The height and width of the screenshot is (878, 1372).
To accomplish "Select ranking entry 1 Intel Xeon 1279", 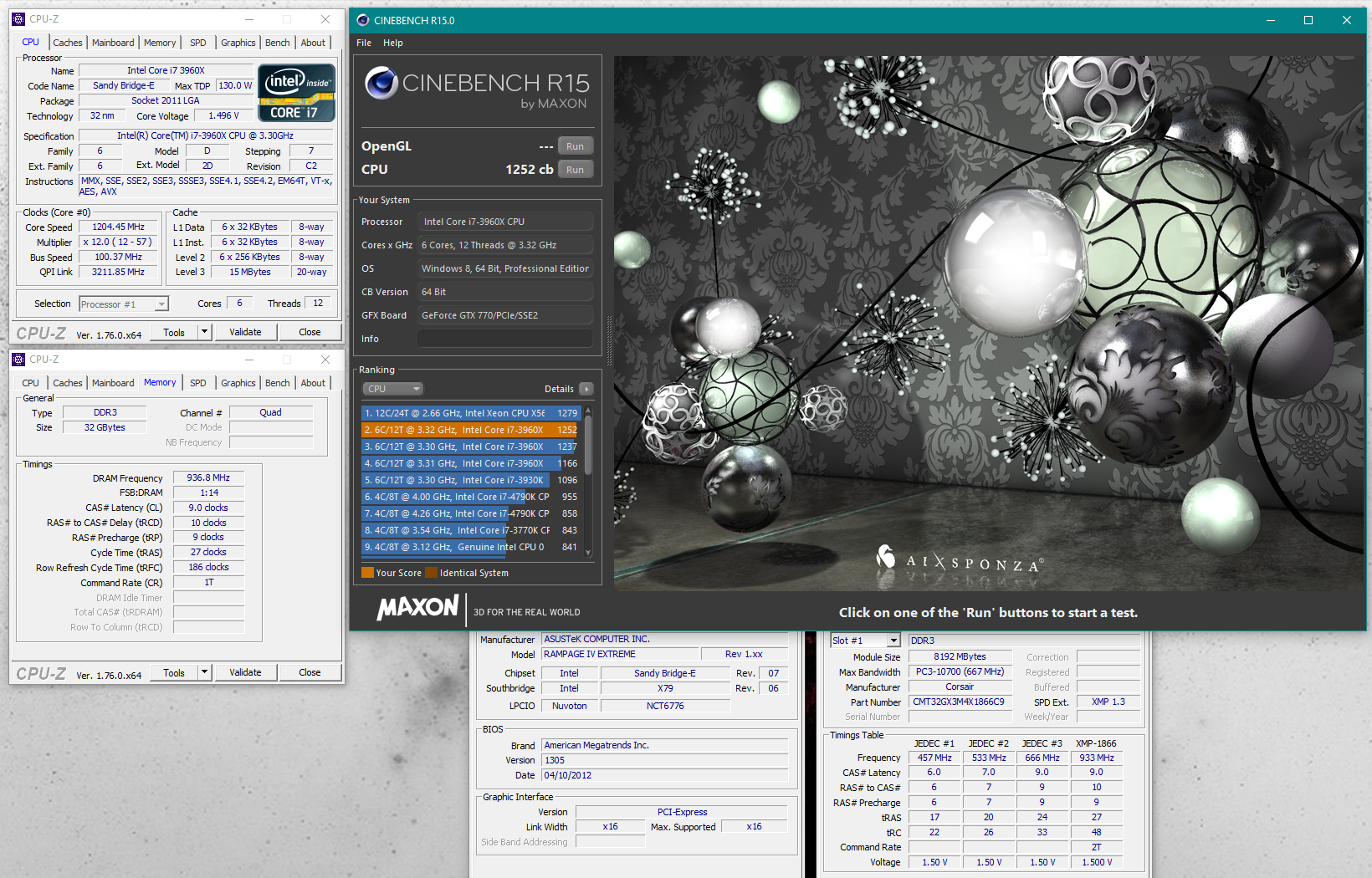I will (471, 413).
